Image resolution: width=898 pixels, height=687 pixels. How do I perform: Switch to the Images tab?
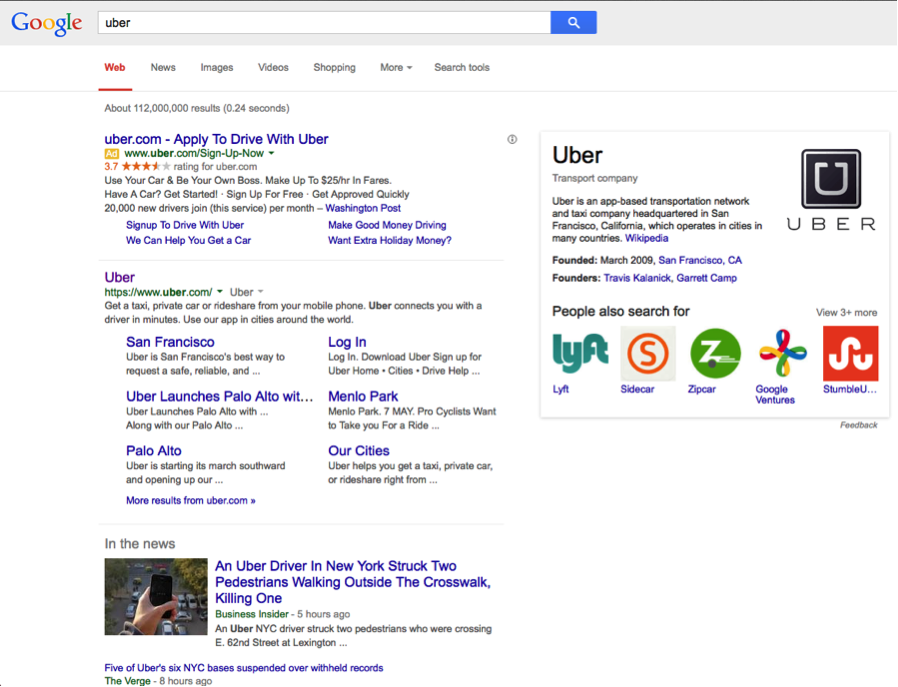[216, 67]
